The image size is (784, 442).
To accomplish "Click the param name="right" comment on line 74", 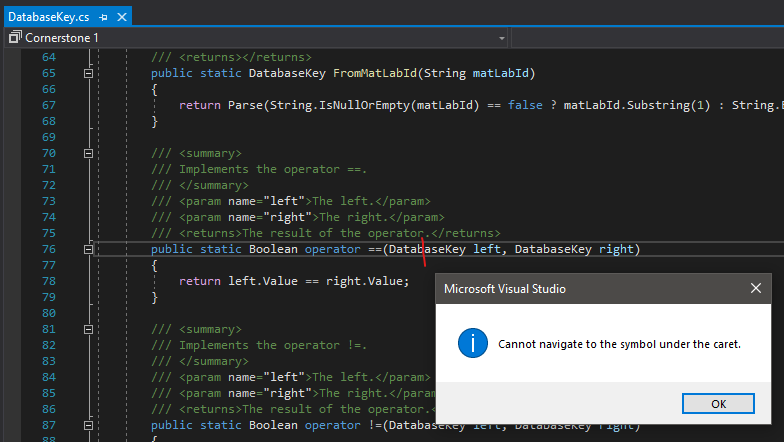I will pos(298,218).
